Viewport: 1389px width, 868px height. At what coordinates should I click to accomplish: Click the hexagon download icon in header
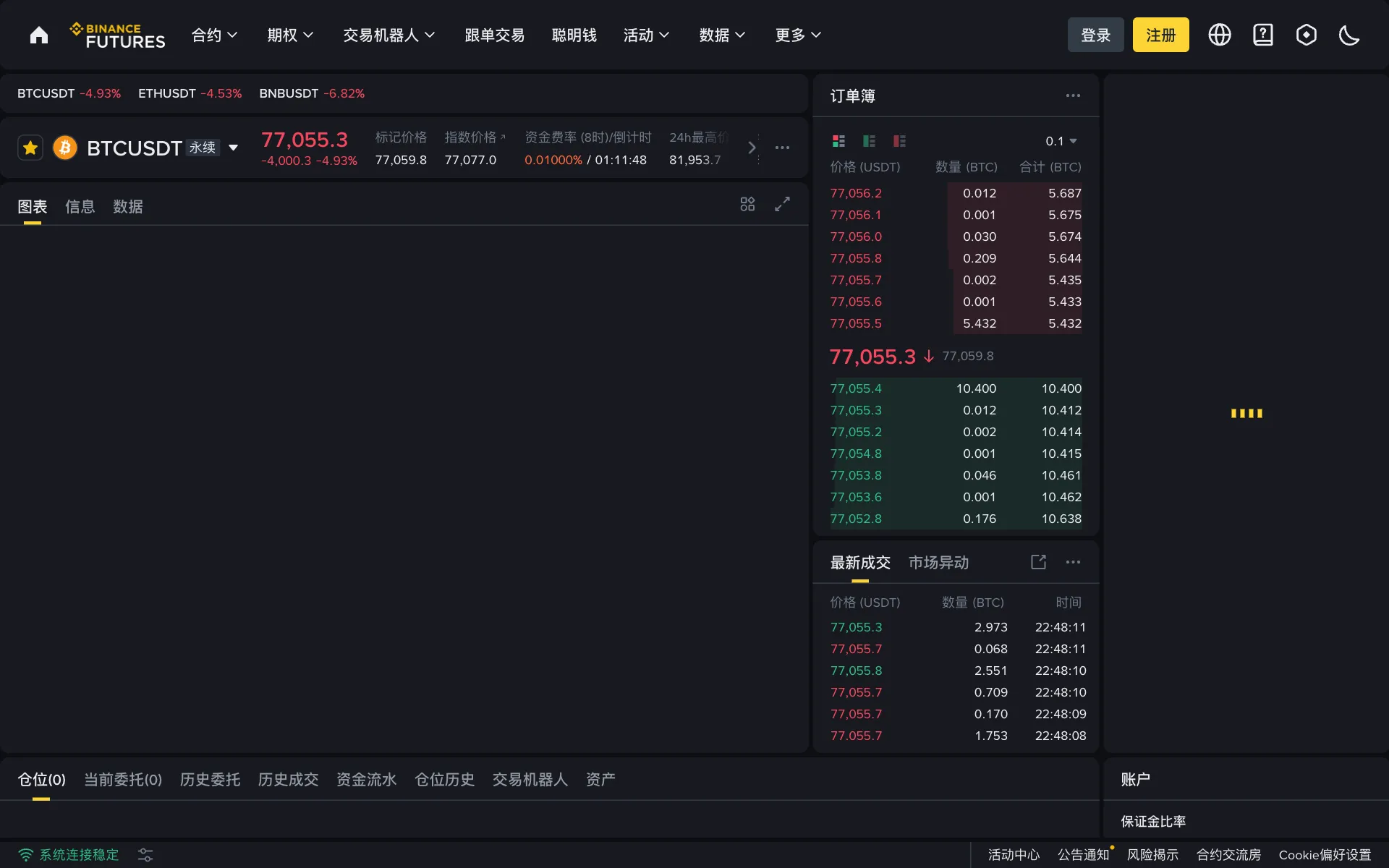pyautogui.click(x=1307, y=35)
